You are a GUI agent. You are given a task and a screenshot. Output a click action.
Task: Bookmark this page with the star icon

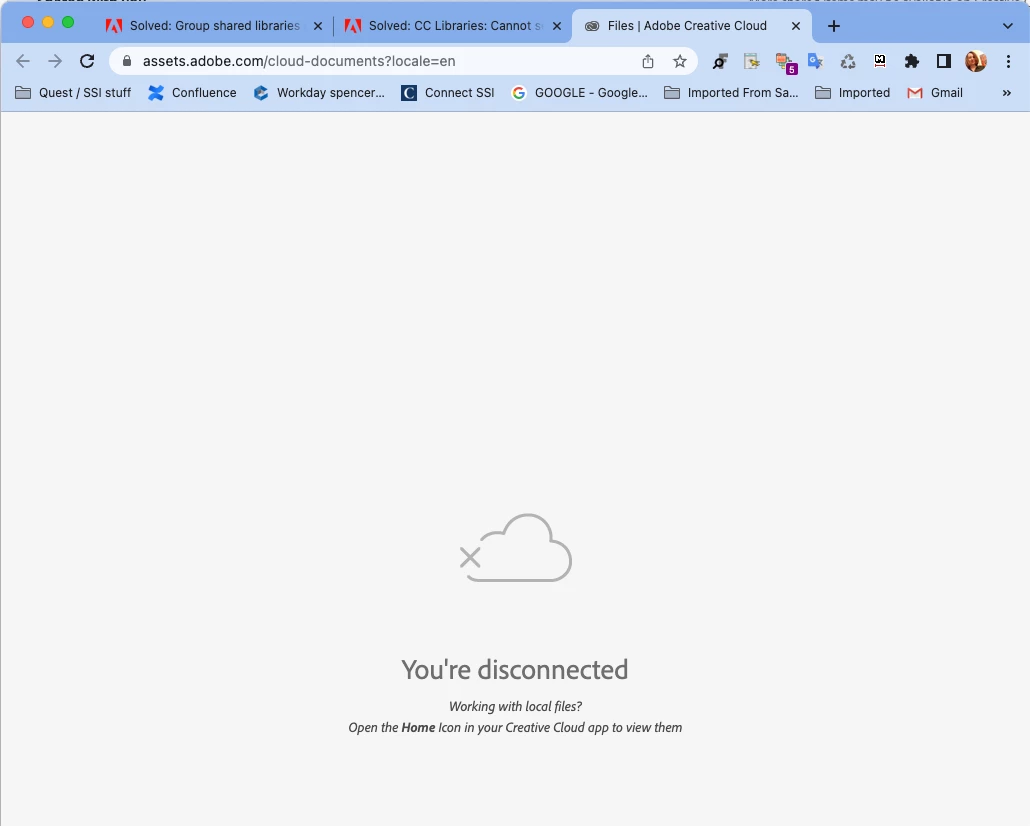tap(680, 61)
